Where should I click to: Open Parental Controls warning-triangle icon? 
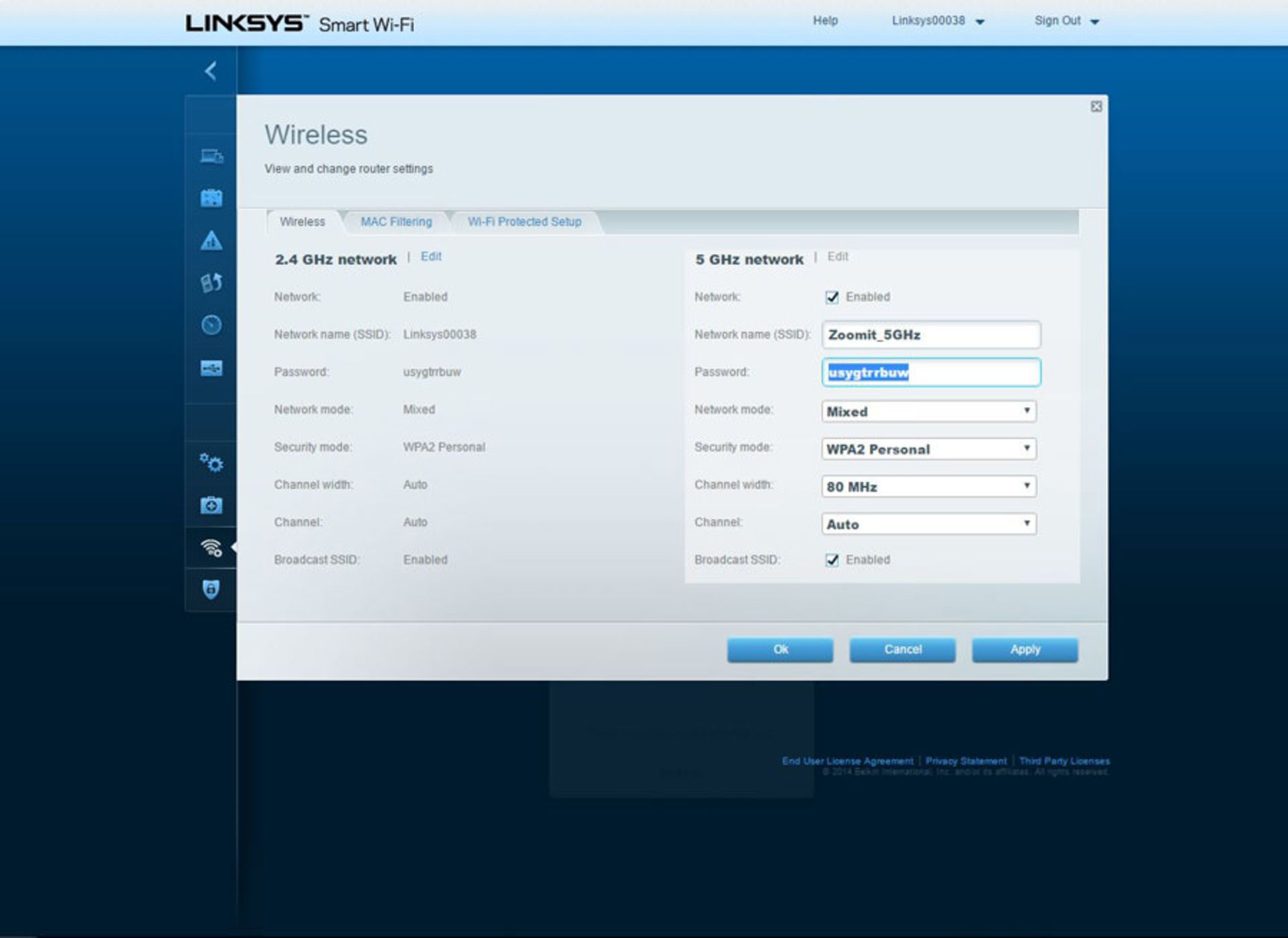pos(211,241)
